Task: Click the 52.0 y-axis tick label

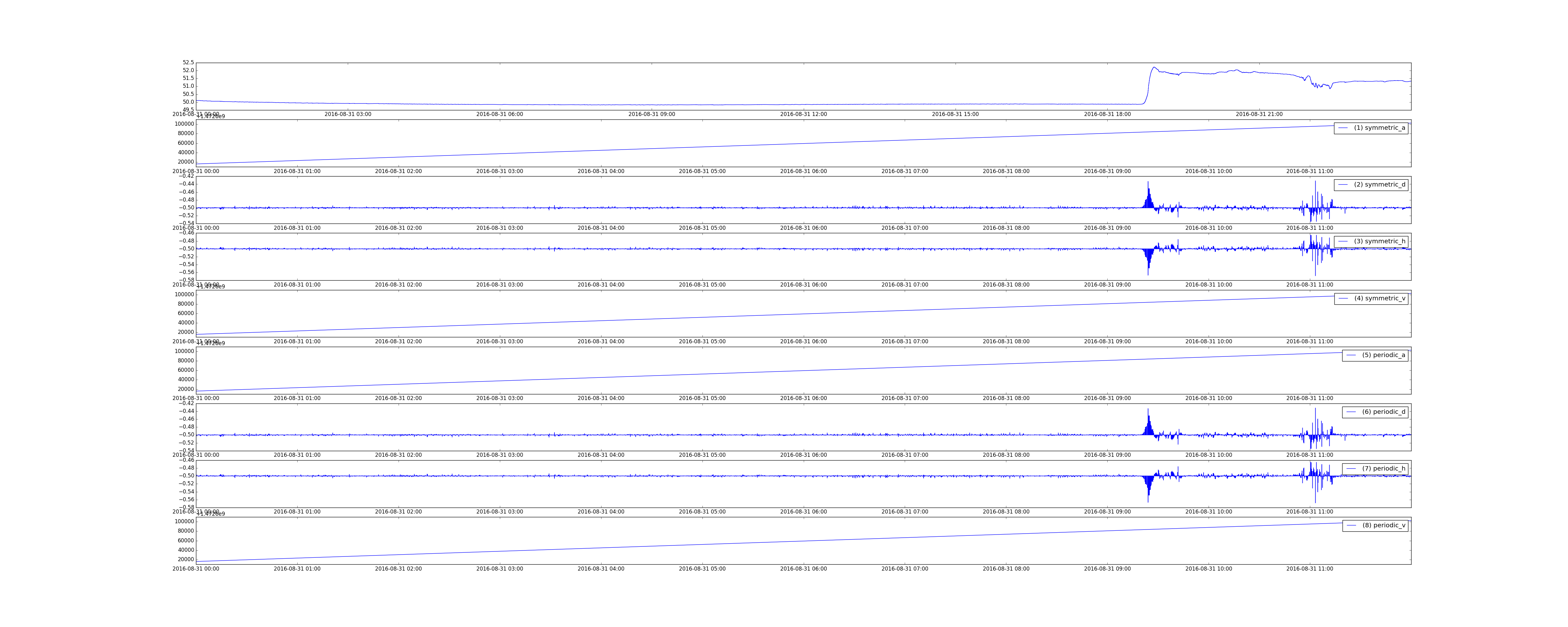Action: click(x=188, y=71)
